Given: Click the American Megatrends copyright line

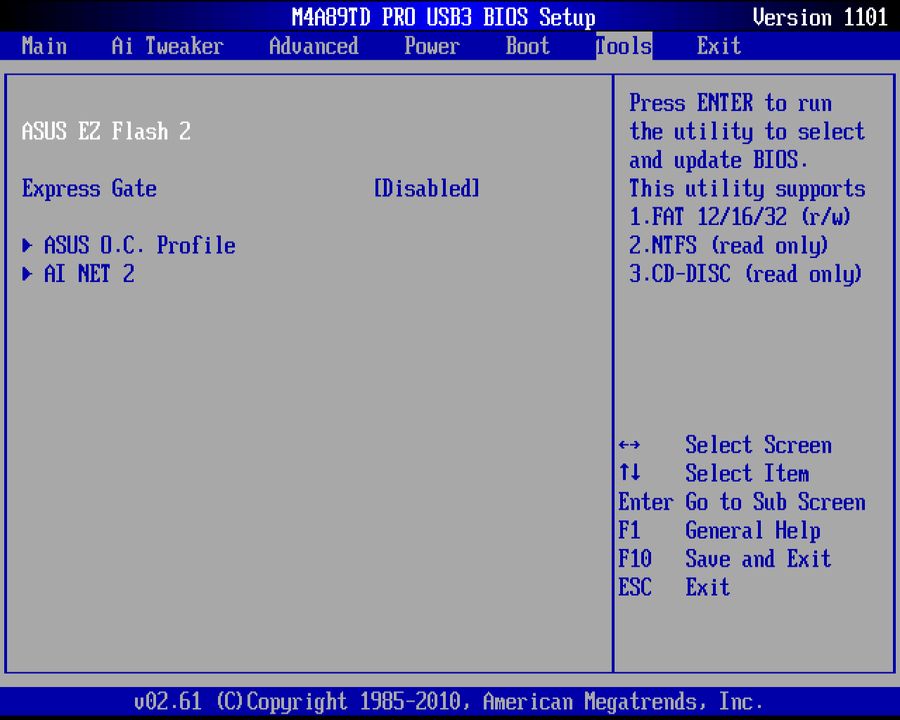Looking at the screenshot, I should point(449,701).
